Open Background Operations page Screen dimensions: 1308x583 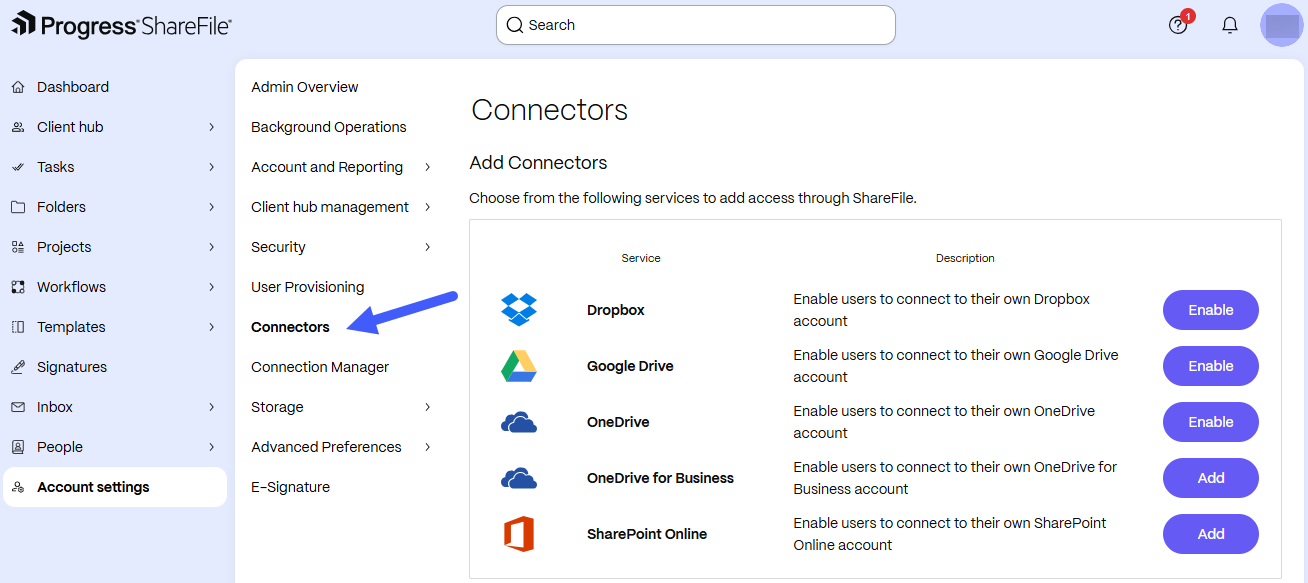[329, 127]
